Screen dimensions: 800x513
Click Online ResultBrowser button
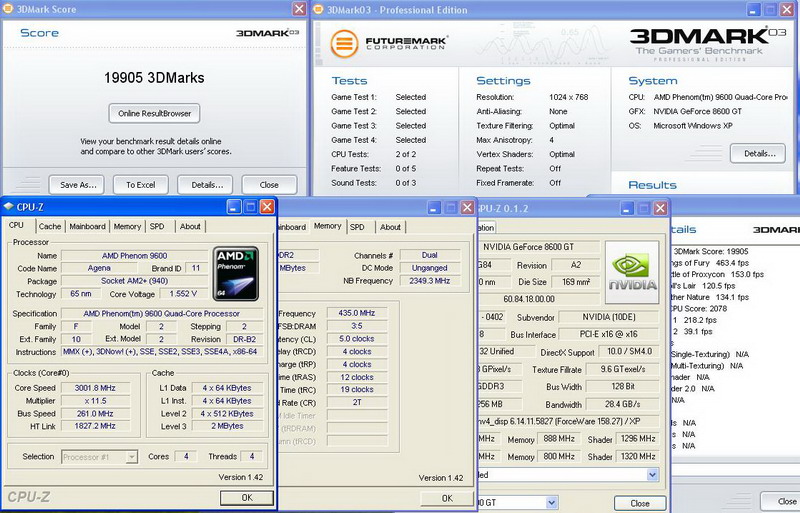(x=155, y=113)
